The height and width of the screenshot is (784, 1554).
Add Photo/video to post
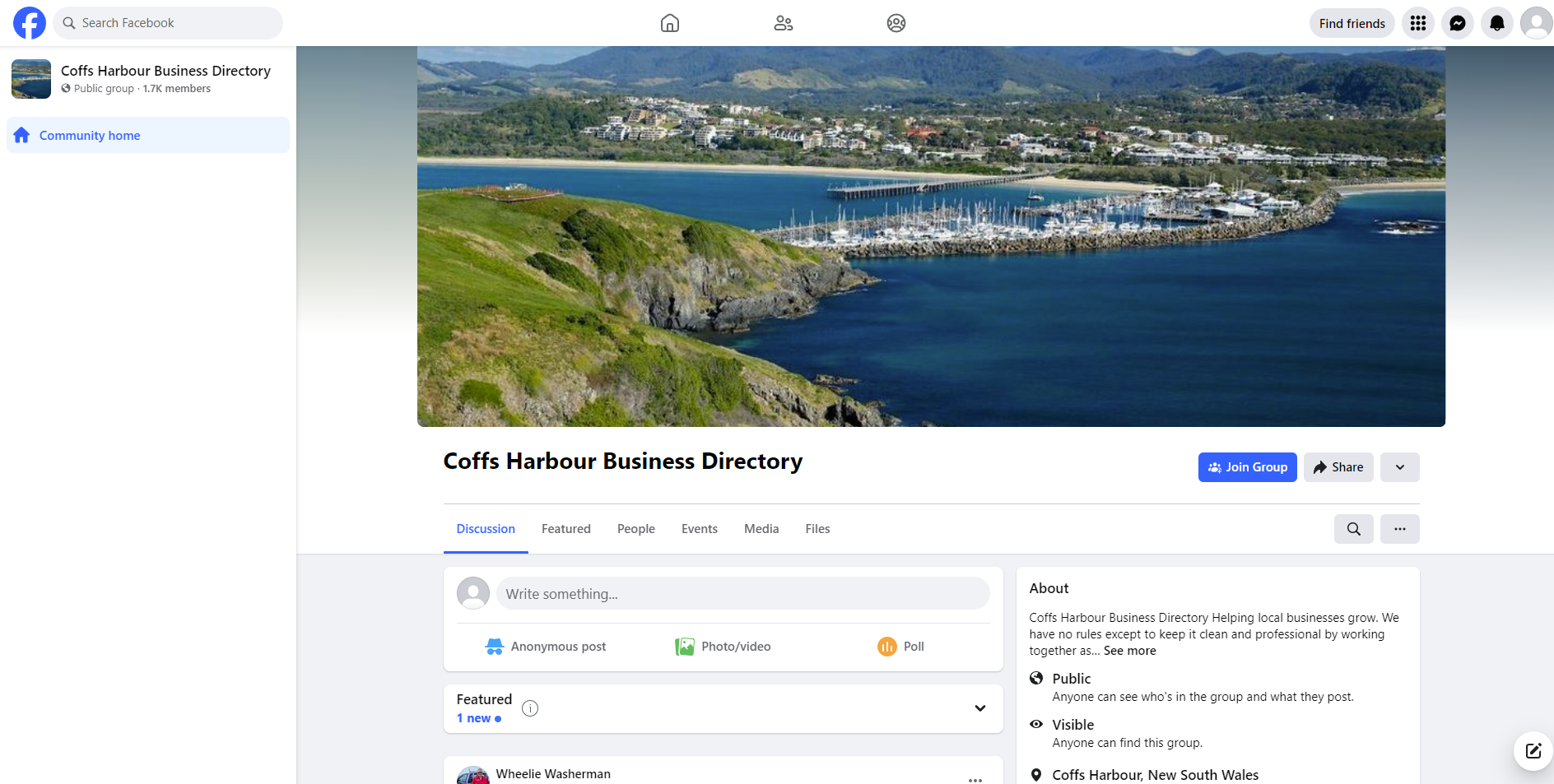tap(723, 647)
